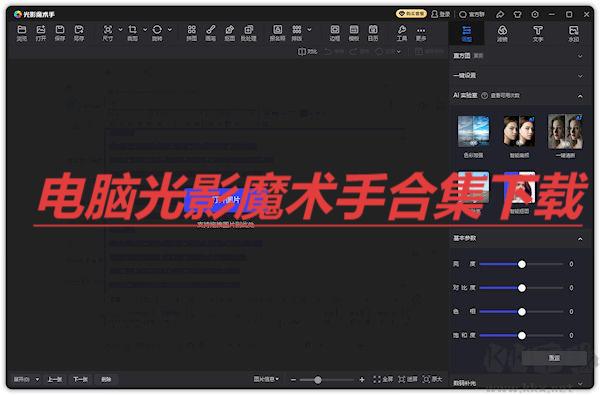
Task: Click the official group (官方群) chat icon
Action: point(472,14)
